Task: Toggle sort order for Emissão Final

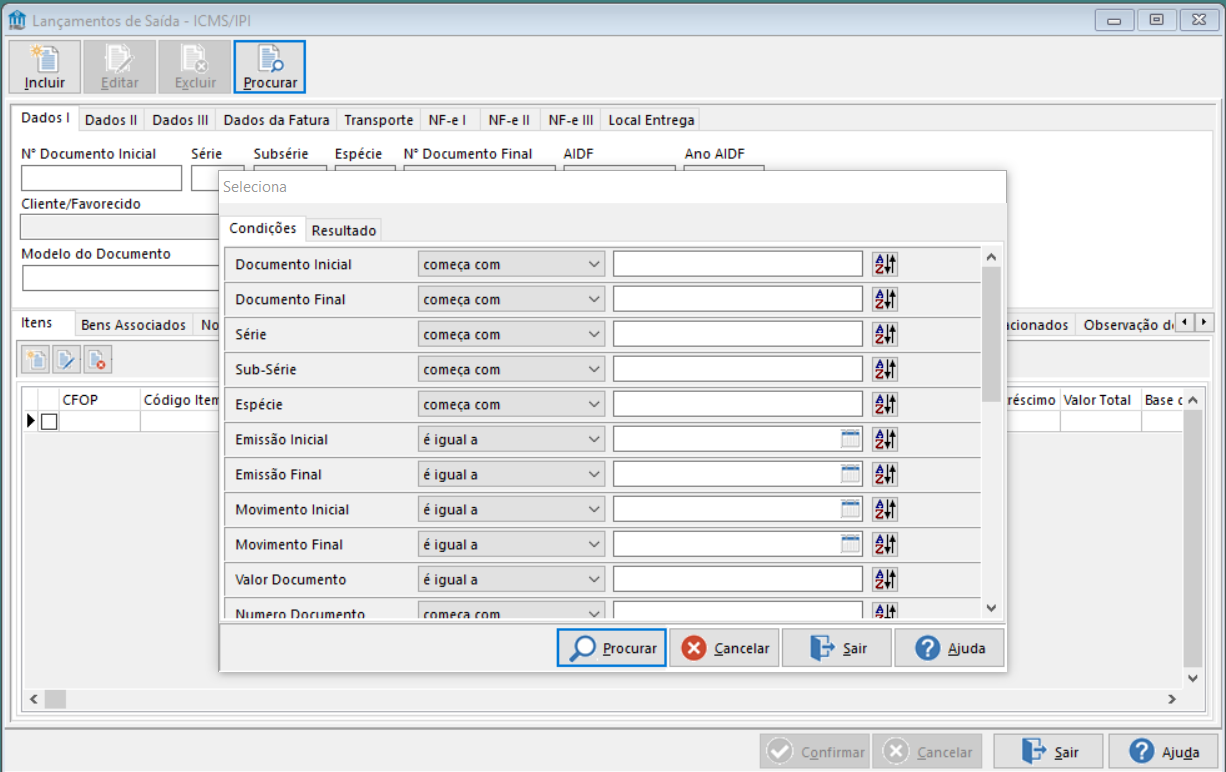Action: (x=885, y=474)
